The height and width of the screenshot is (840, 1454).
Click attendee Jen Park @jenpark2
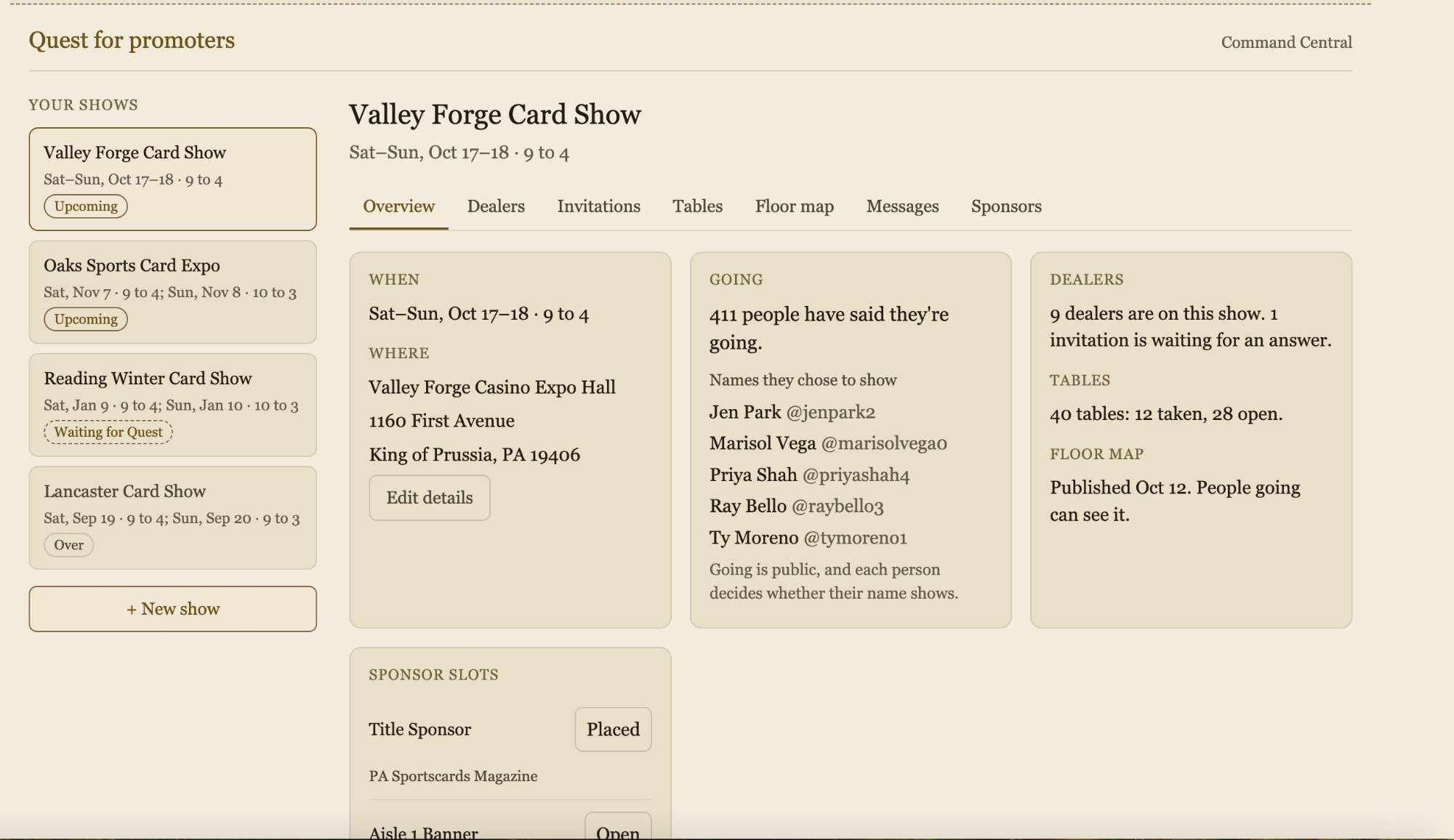click(x=792, y=412)
